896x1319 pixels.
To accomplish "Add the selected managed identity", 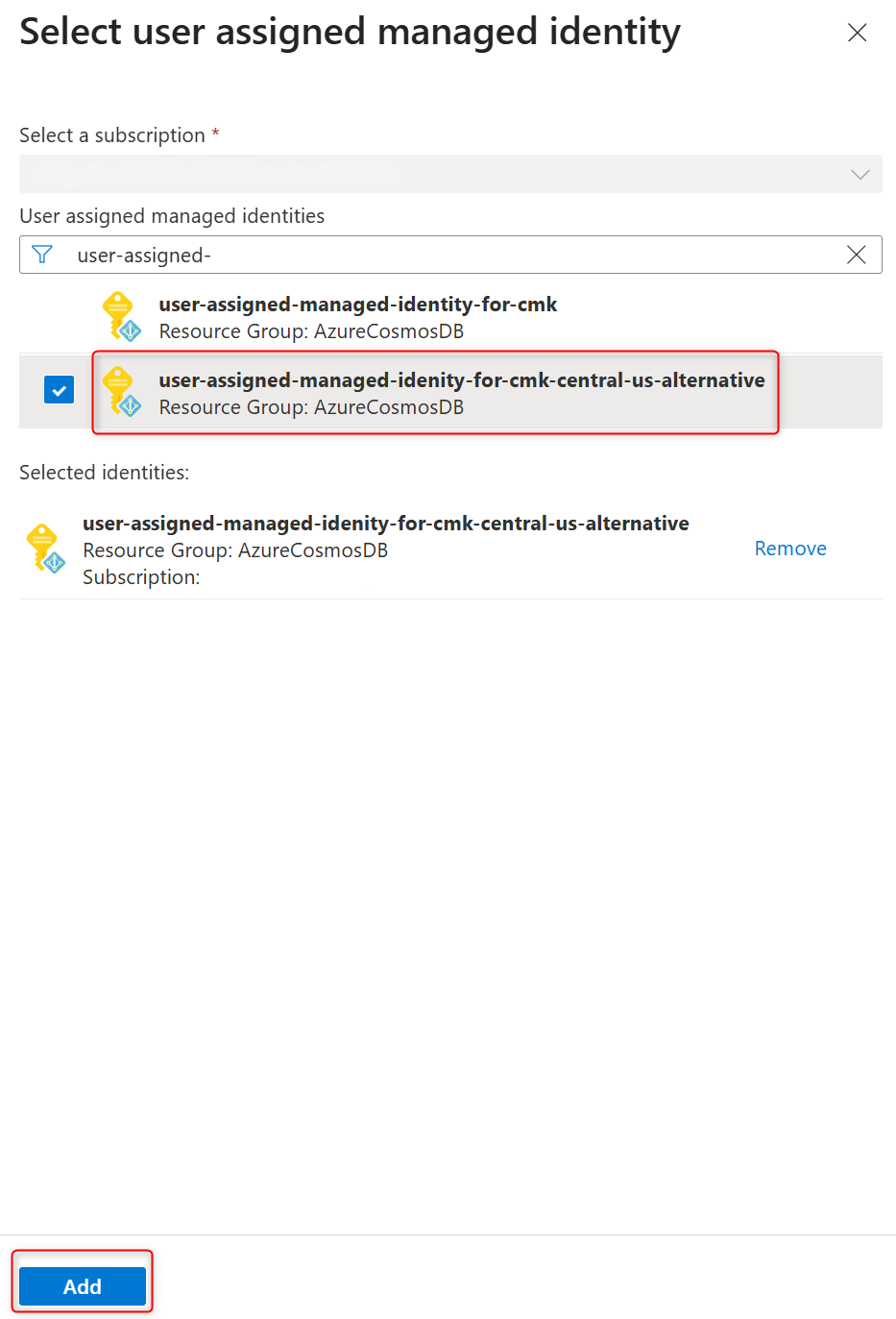I will pyautogui.click(x=83, y=1286).
